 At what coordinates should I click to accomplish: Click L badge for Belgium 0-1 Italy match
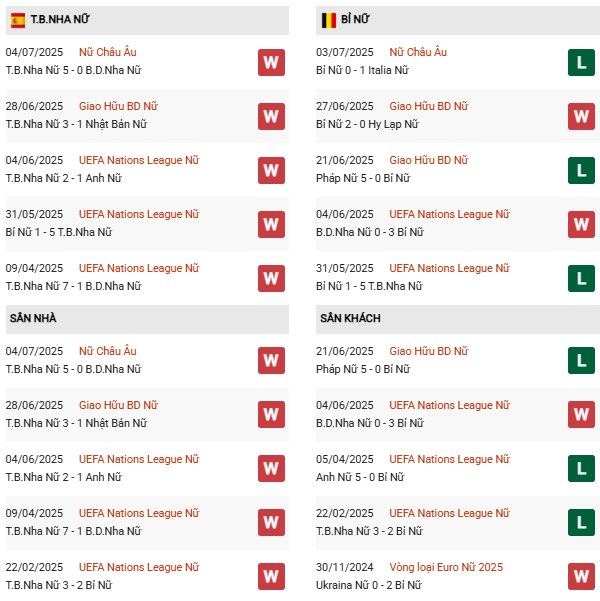click(x=581, y=62)
